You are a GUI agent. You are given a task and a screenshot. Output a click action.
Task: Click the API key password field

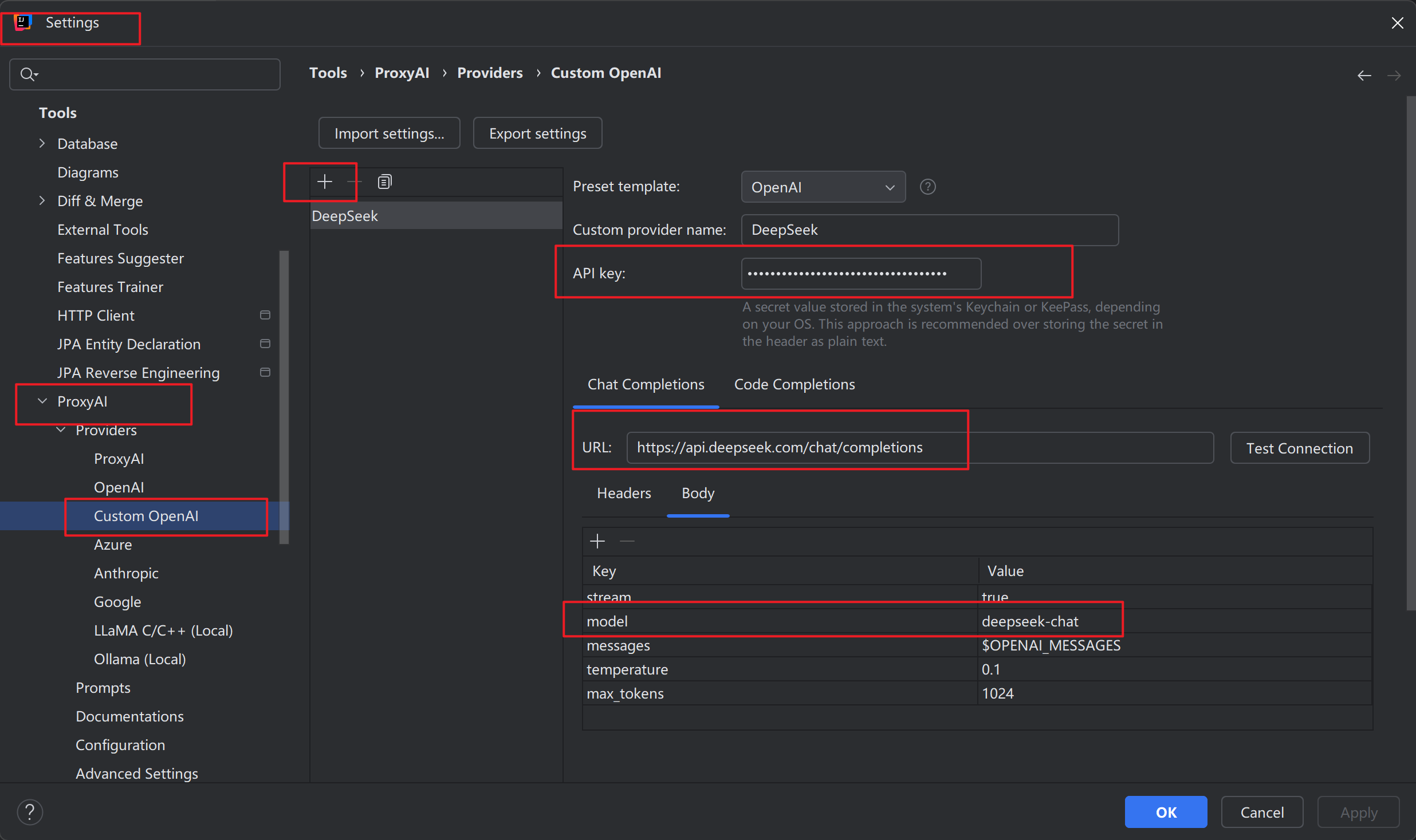(x=861, y=274)
